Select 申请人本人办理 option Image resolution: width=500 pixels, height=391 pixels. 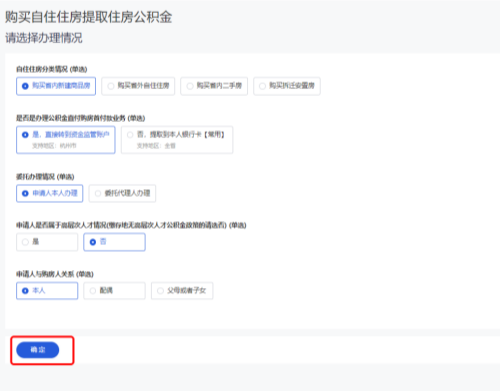click(50, 193)
